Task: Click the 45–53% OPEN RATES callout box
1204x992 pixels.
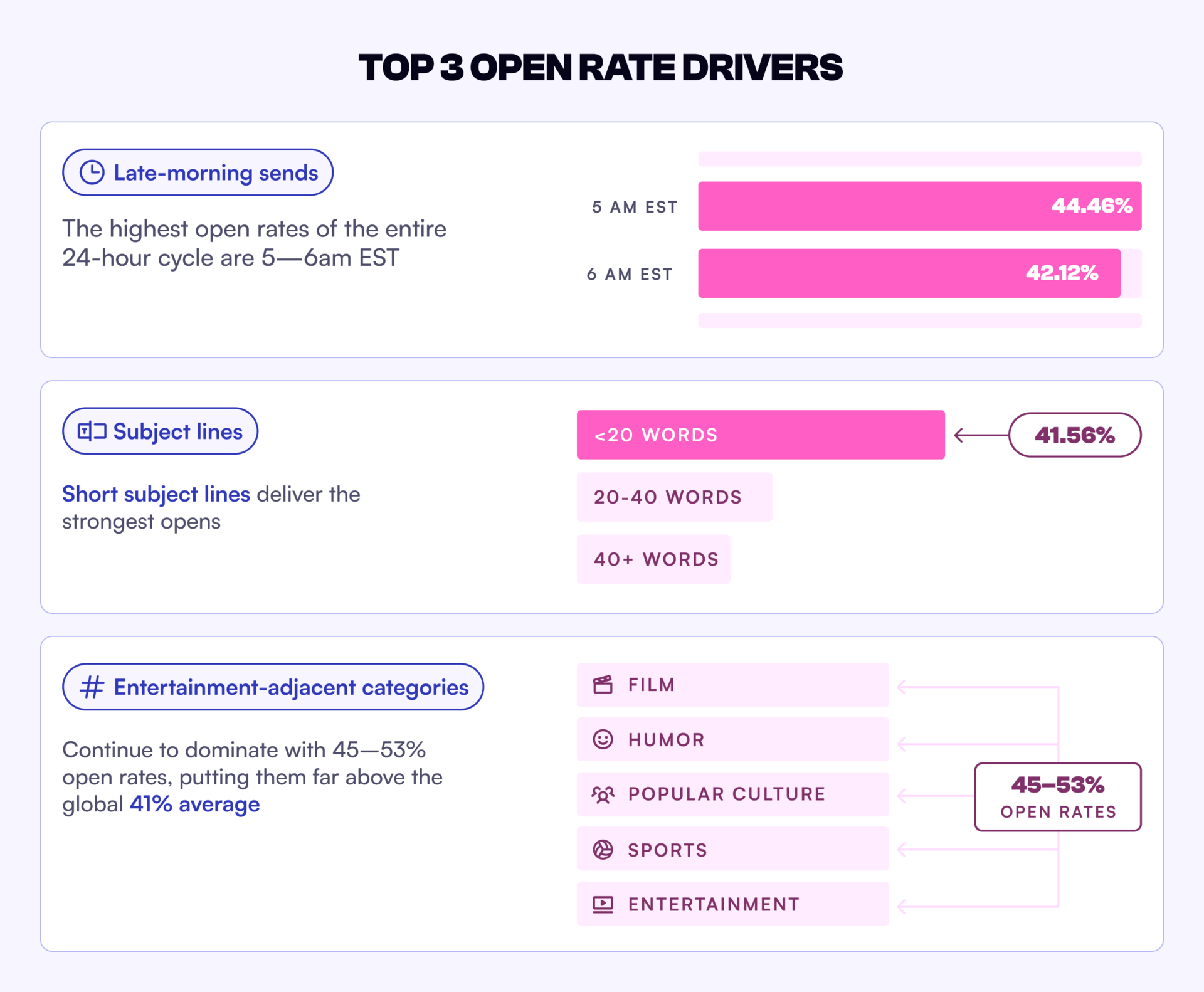Action: (x=1057, y=796)
